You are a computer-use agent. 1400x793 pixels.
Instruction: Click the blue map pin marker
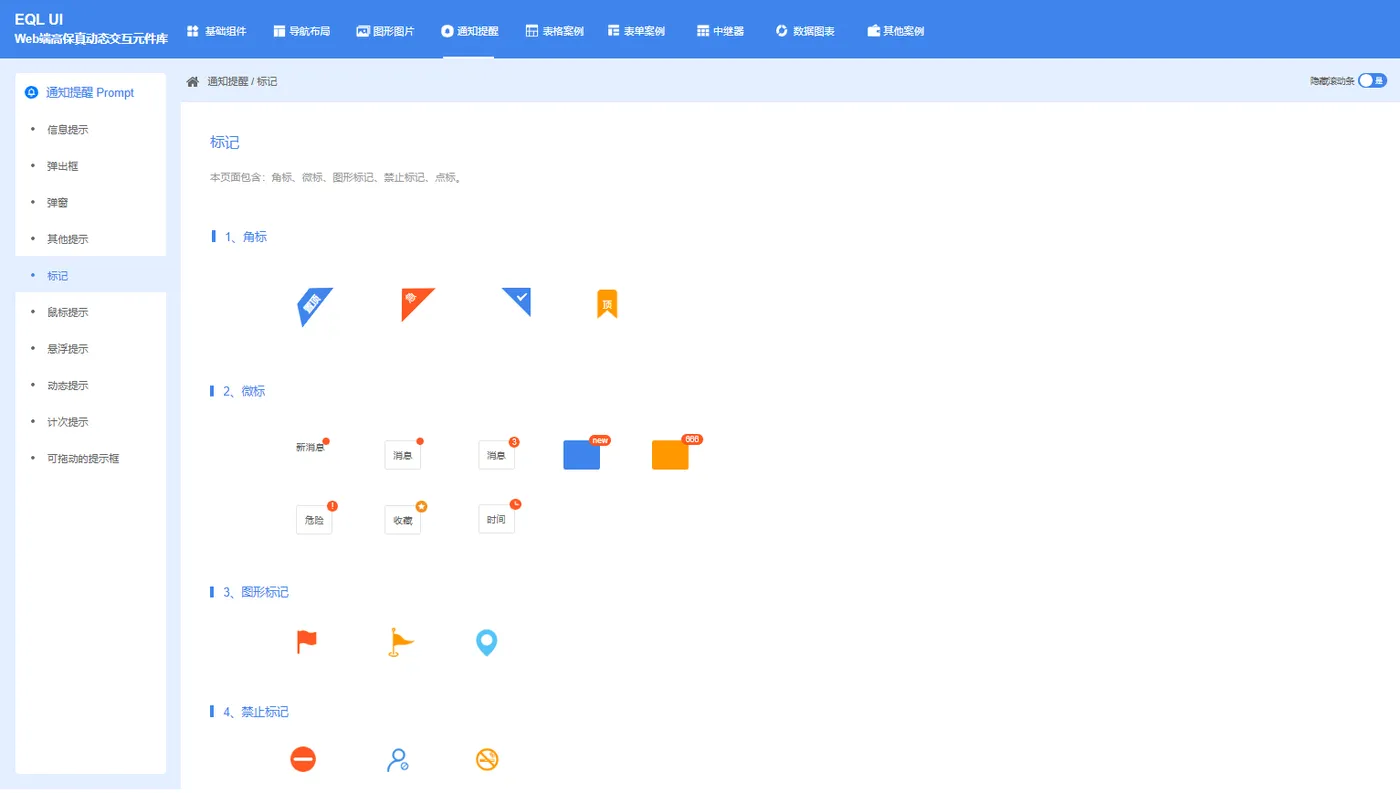pos(486,643)
